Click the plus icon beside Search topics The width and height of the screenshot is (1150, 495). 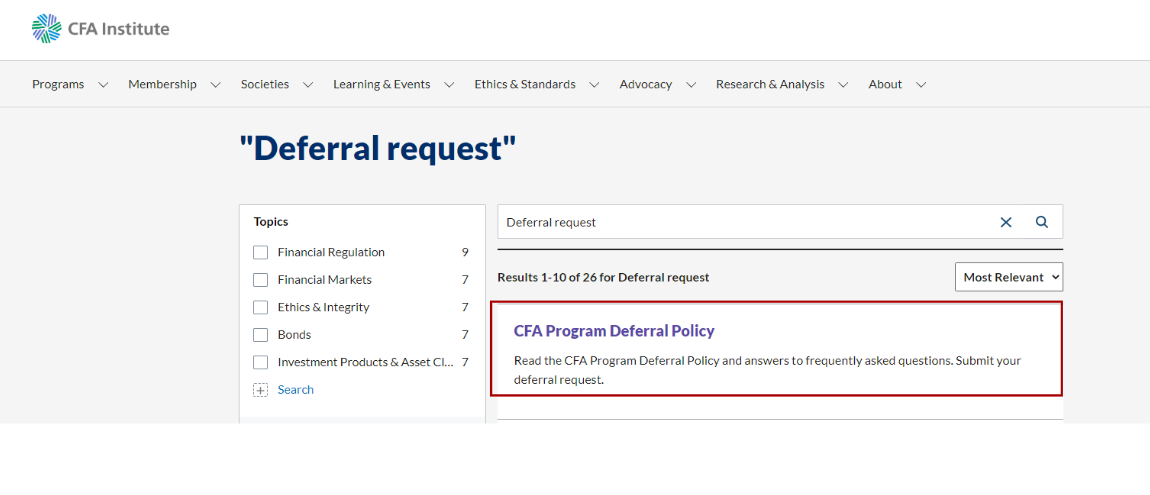260,390
